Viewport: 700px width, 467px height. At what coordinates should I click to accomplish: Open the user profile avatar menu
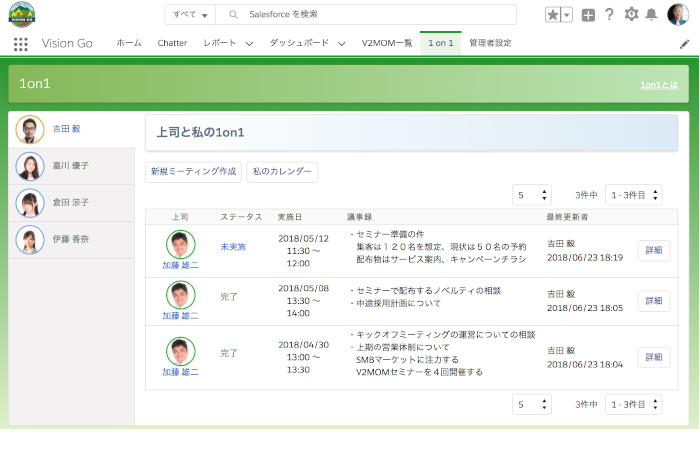tap(678, 15)
